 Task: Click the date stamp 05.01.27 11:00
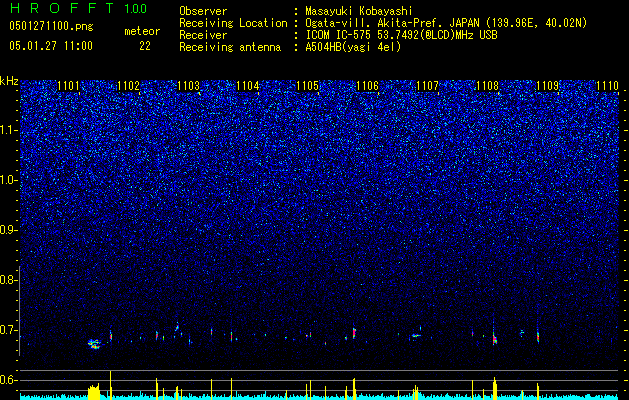[51, 46]
